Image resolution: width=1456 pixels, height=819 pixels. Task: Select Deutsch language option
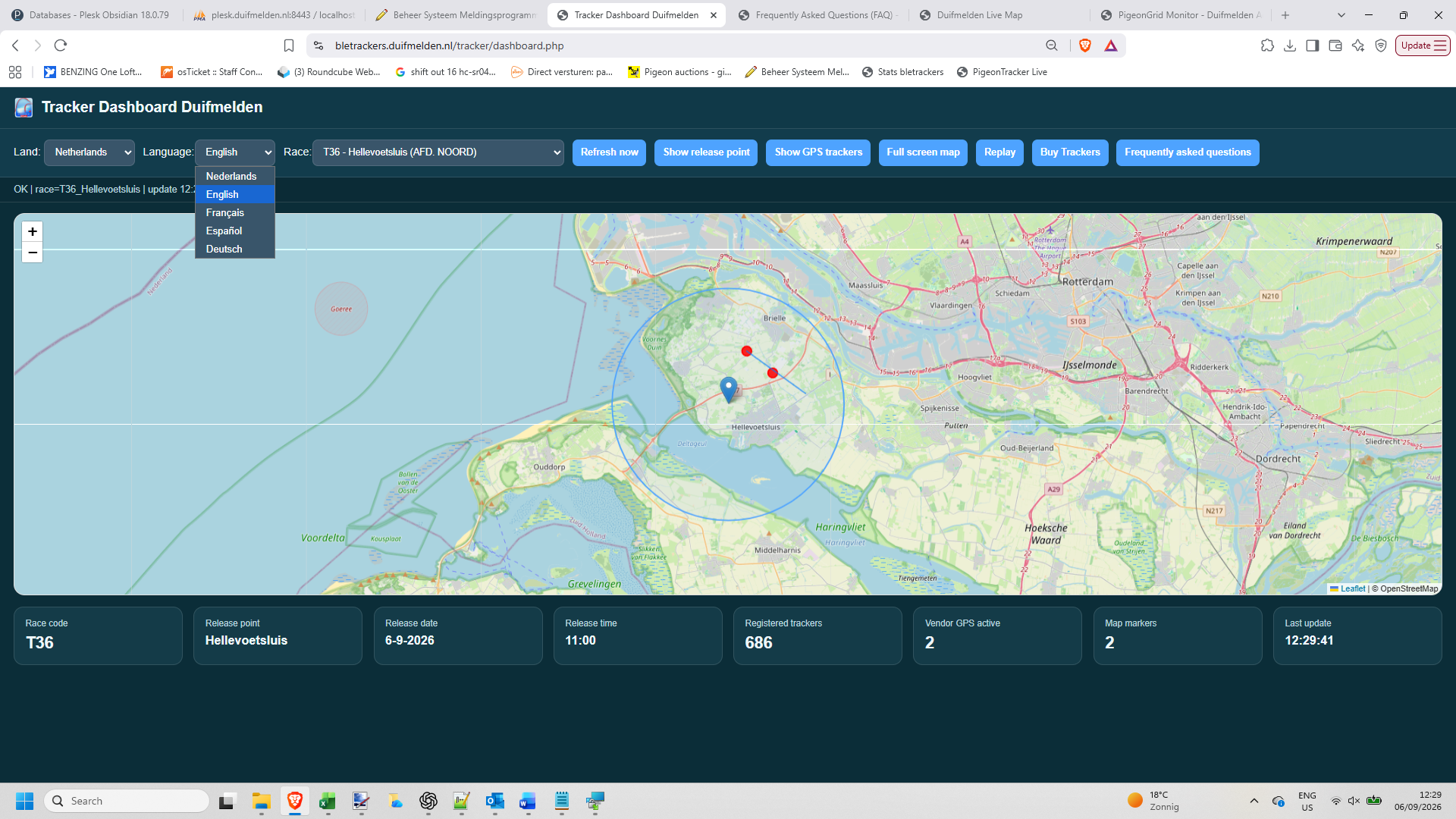click(x=234, y=249)
